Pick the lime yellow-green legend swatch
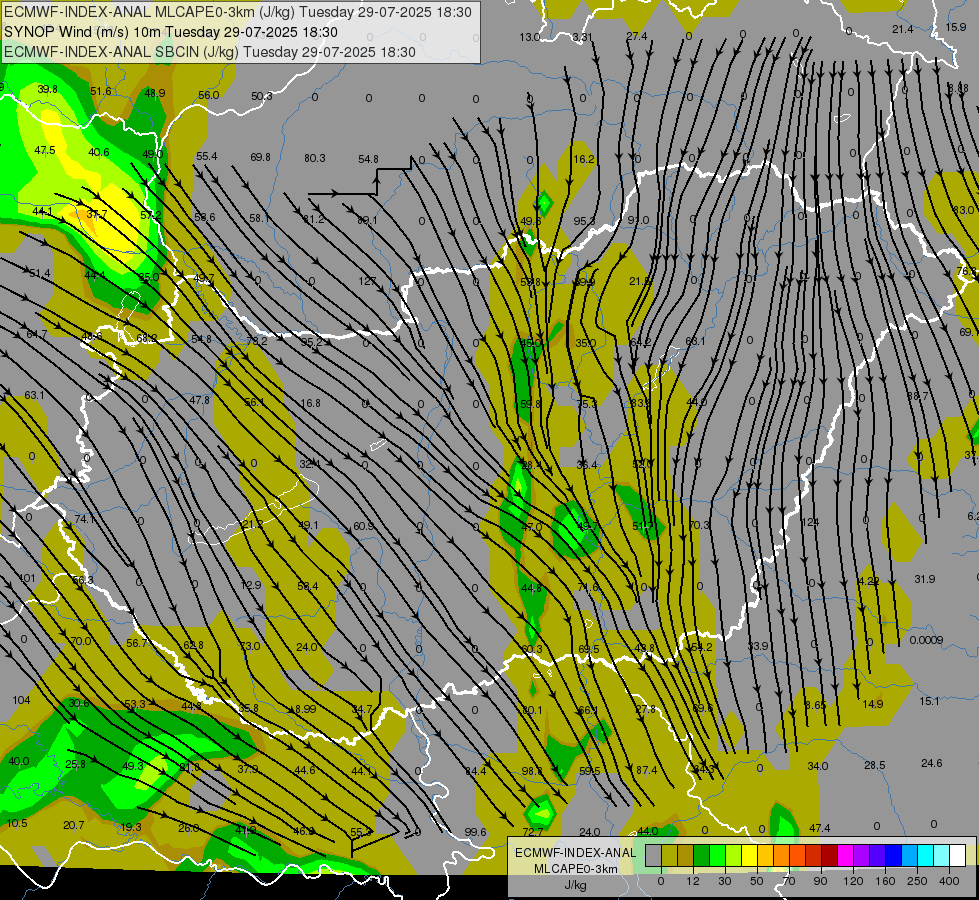The image size is (979, 900). 734,855
